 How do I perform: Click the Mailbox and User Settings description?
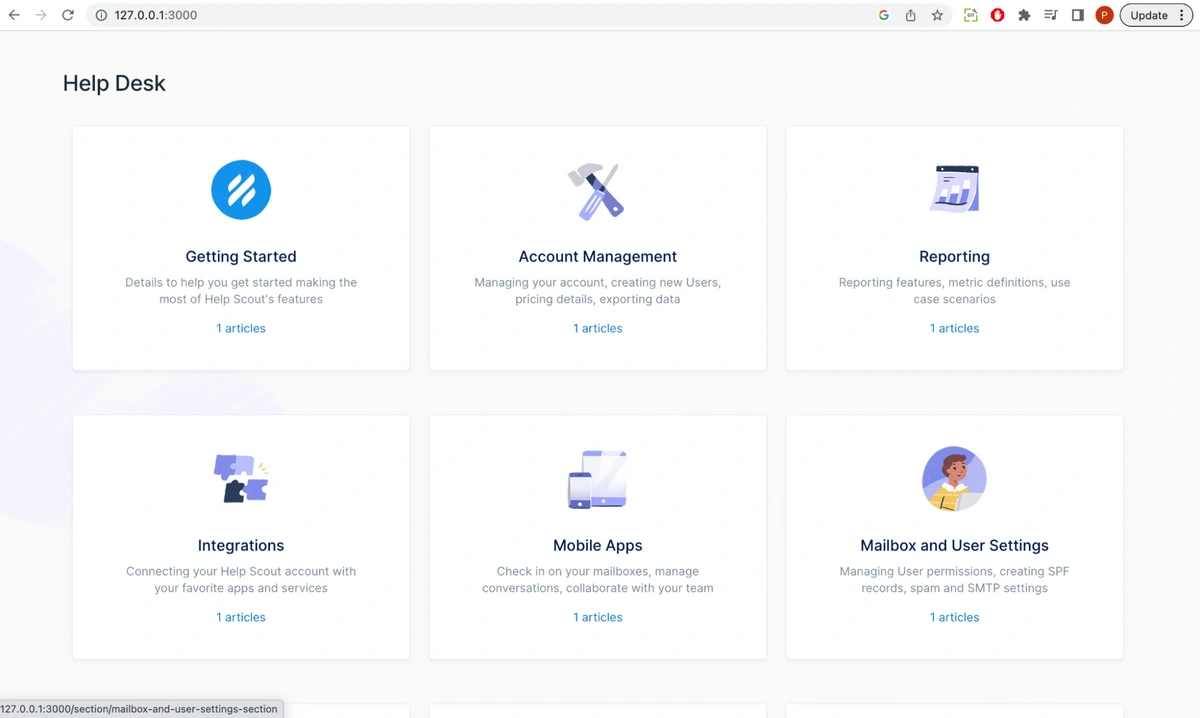click(x=954, y=579)
